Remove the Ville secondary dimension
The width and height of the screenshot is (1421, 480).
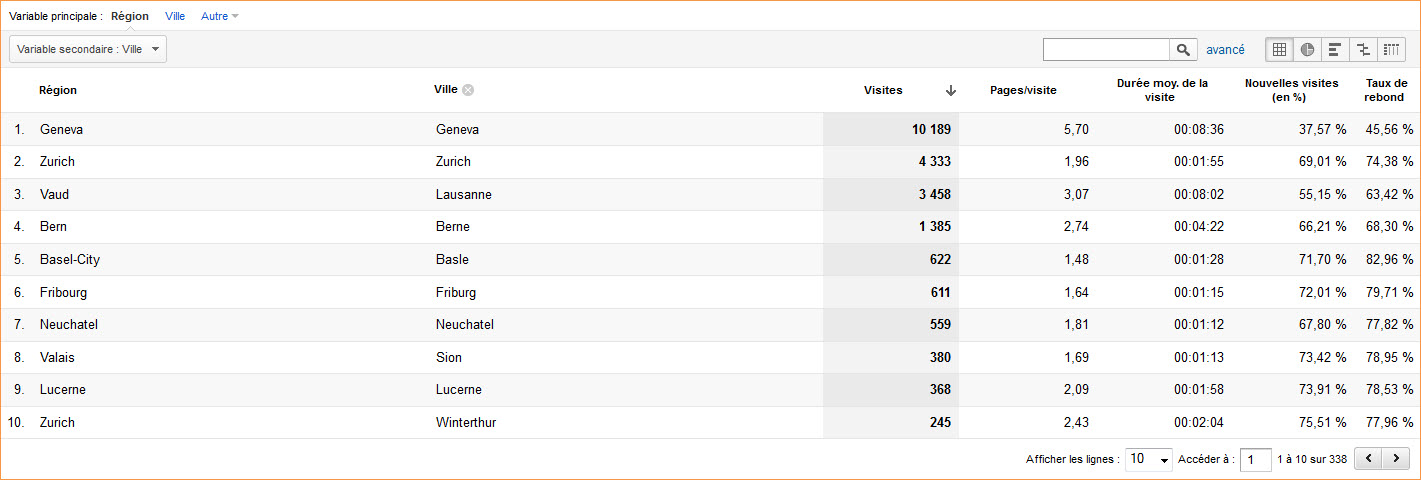(468, 90)
